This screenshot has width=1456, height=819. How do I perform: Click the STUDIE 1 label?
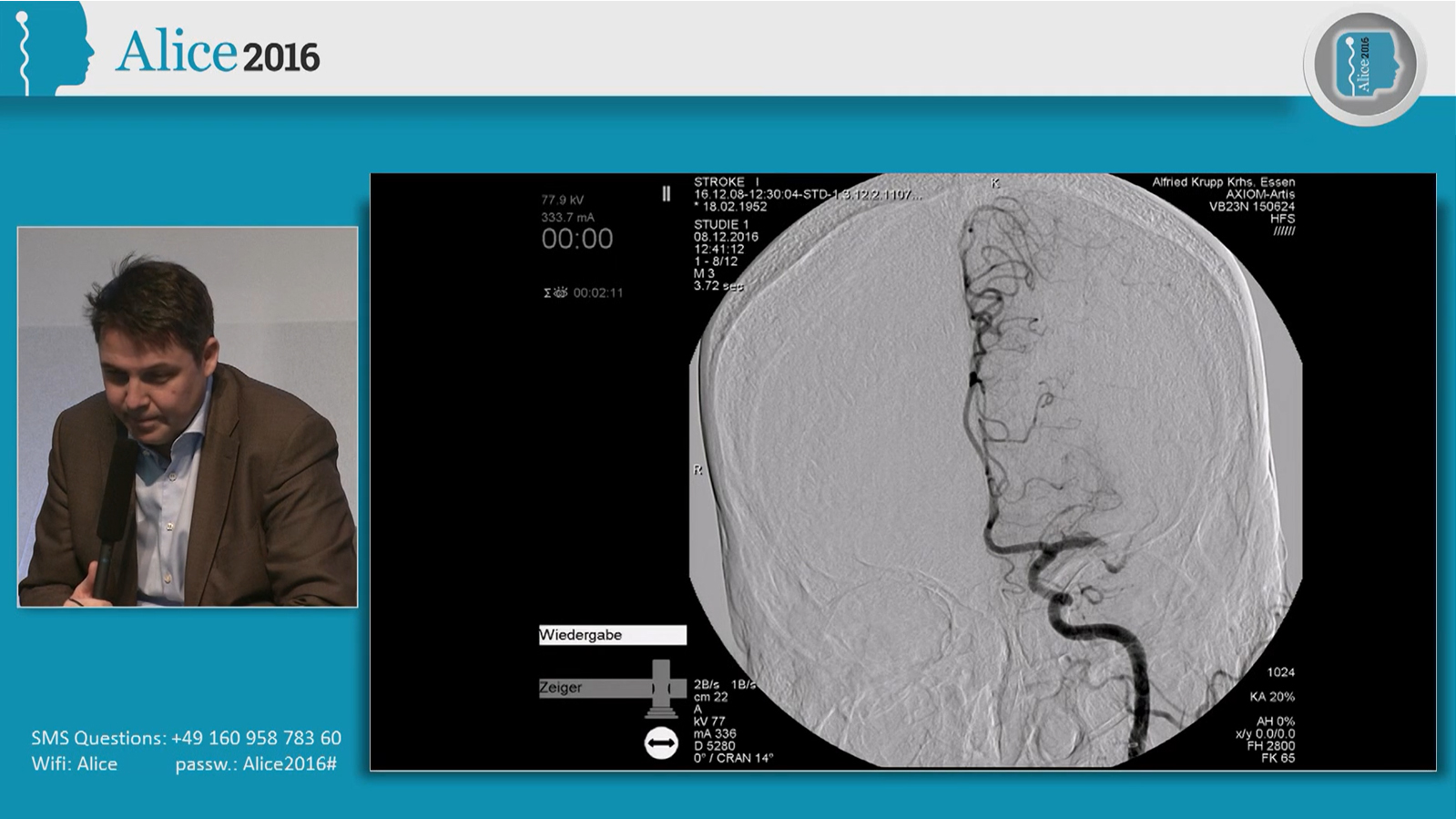pos(720,224)
